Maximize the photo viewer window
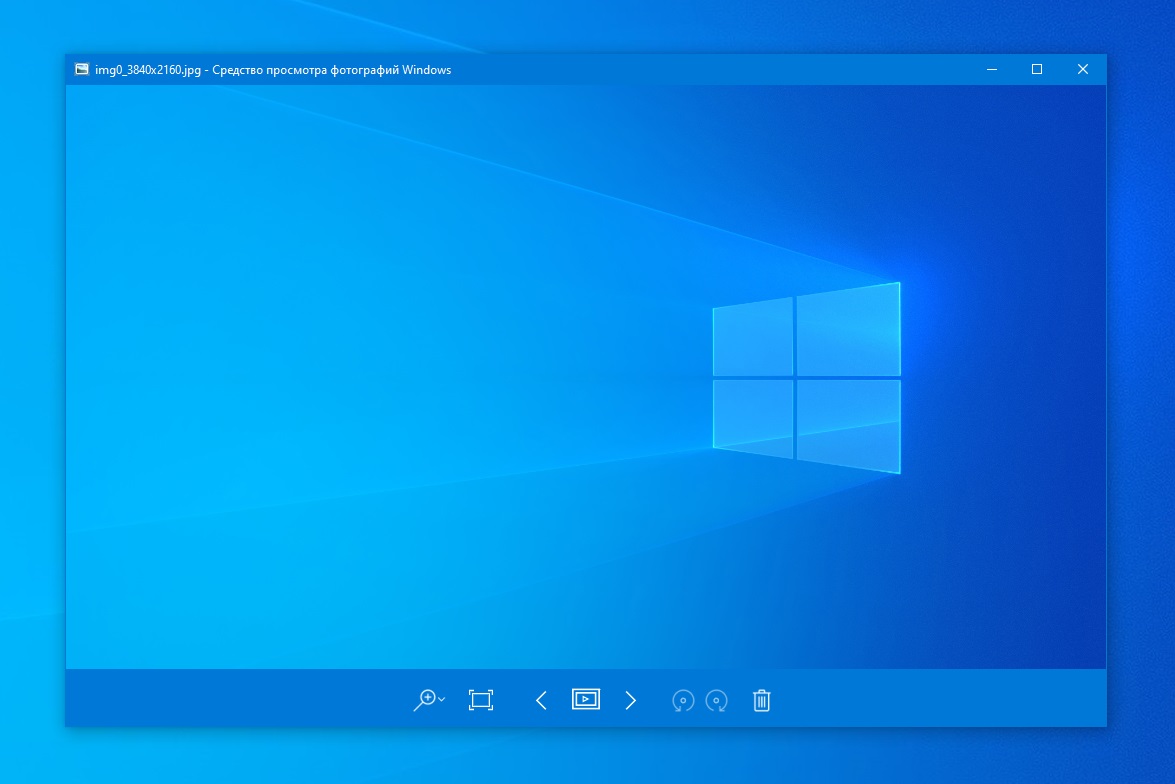1175x784 pixels. pyautogui.click(x=1037, y=69)
